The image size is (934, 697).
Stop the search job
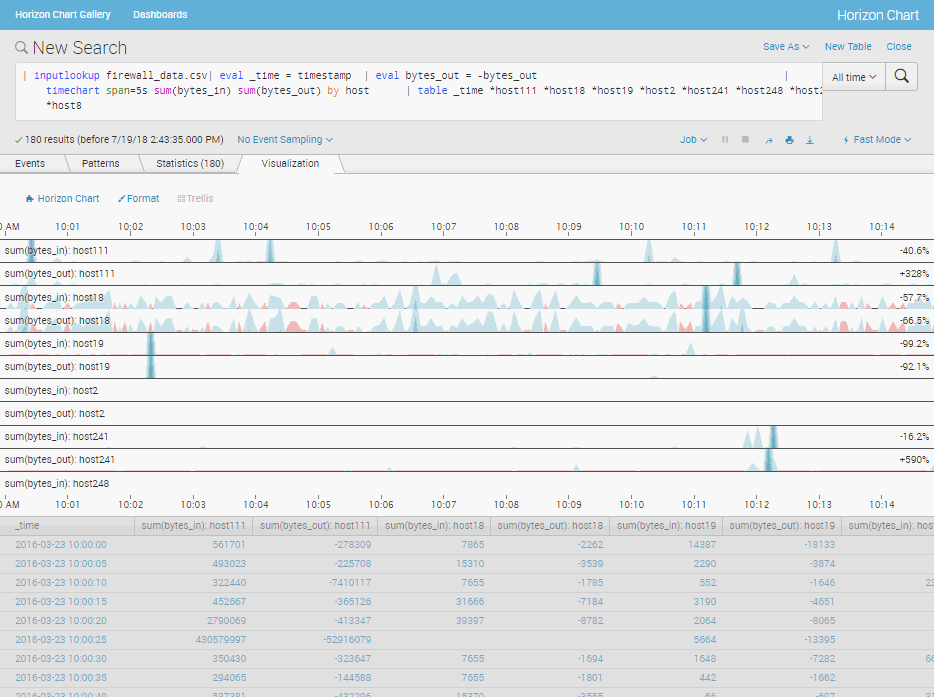pyautogui.click(x=745, y=139)
